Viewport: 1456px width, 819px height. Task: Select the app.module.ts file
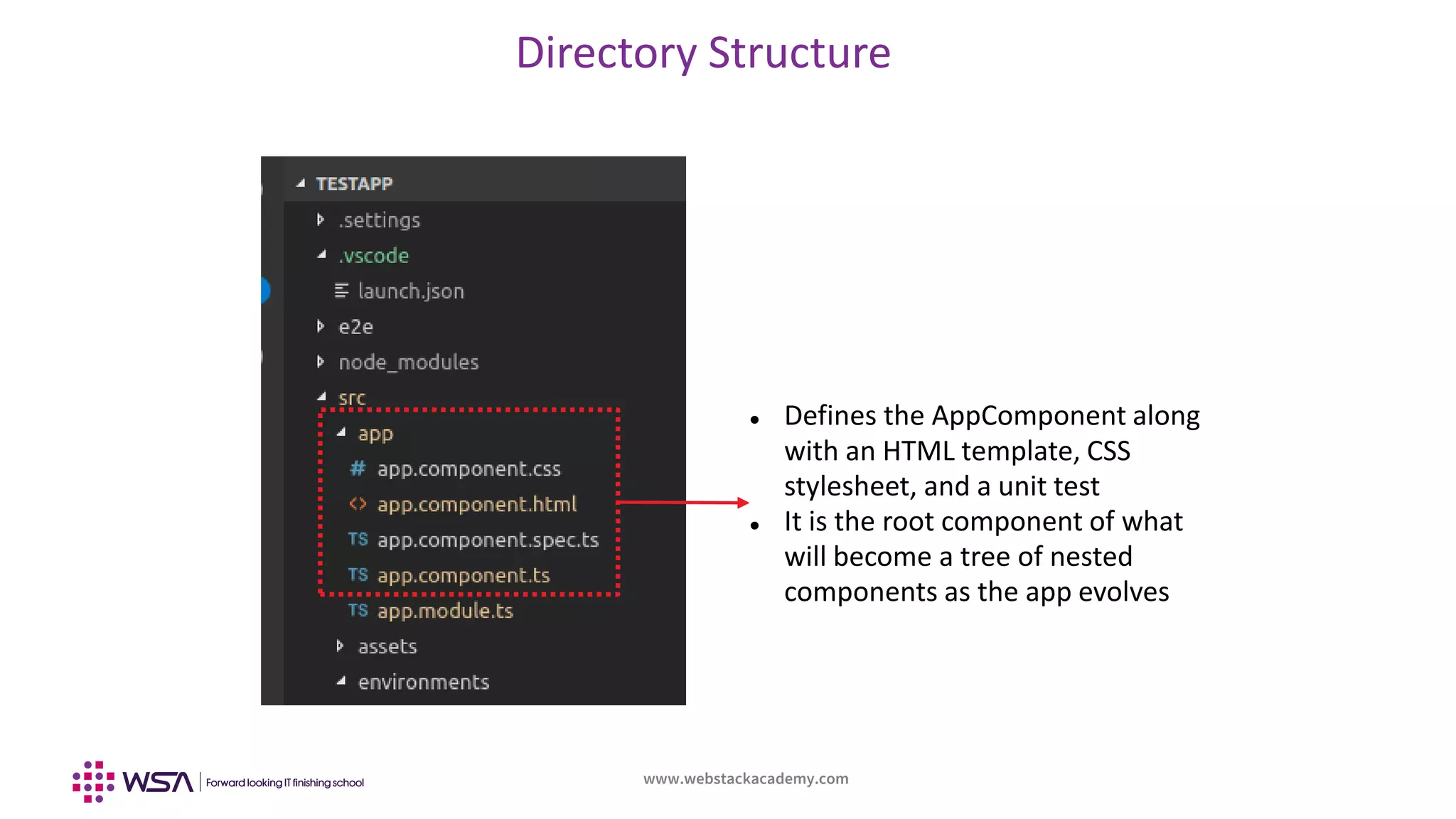tap(445, 611)
